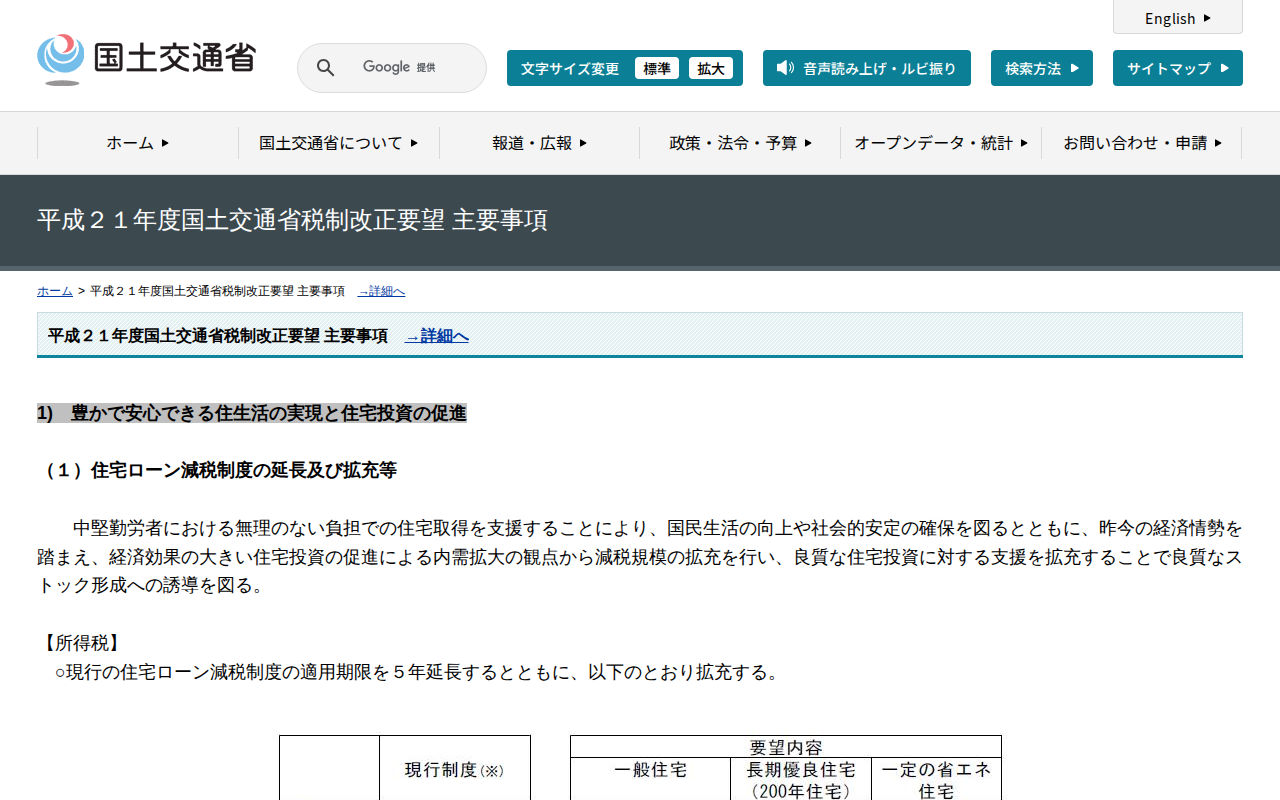
Task: Open the お問い合わせ・申請 menu
Action: pyautogui.click(x=1142, y=143)
